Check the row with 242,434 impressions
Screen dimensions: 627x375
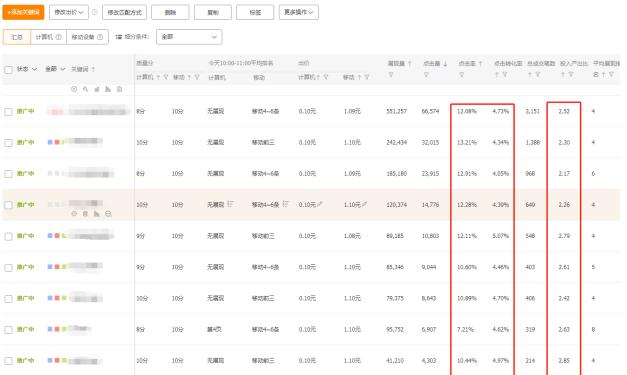click(x=8, y=143)
